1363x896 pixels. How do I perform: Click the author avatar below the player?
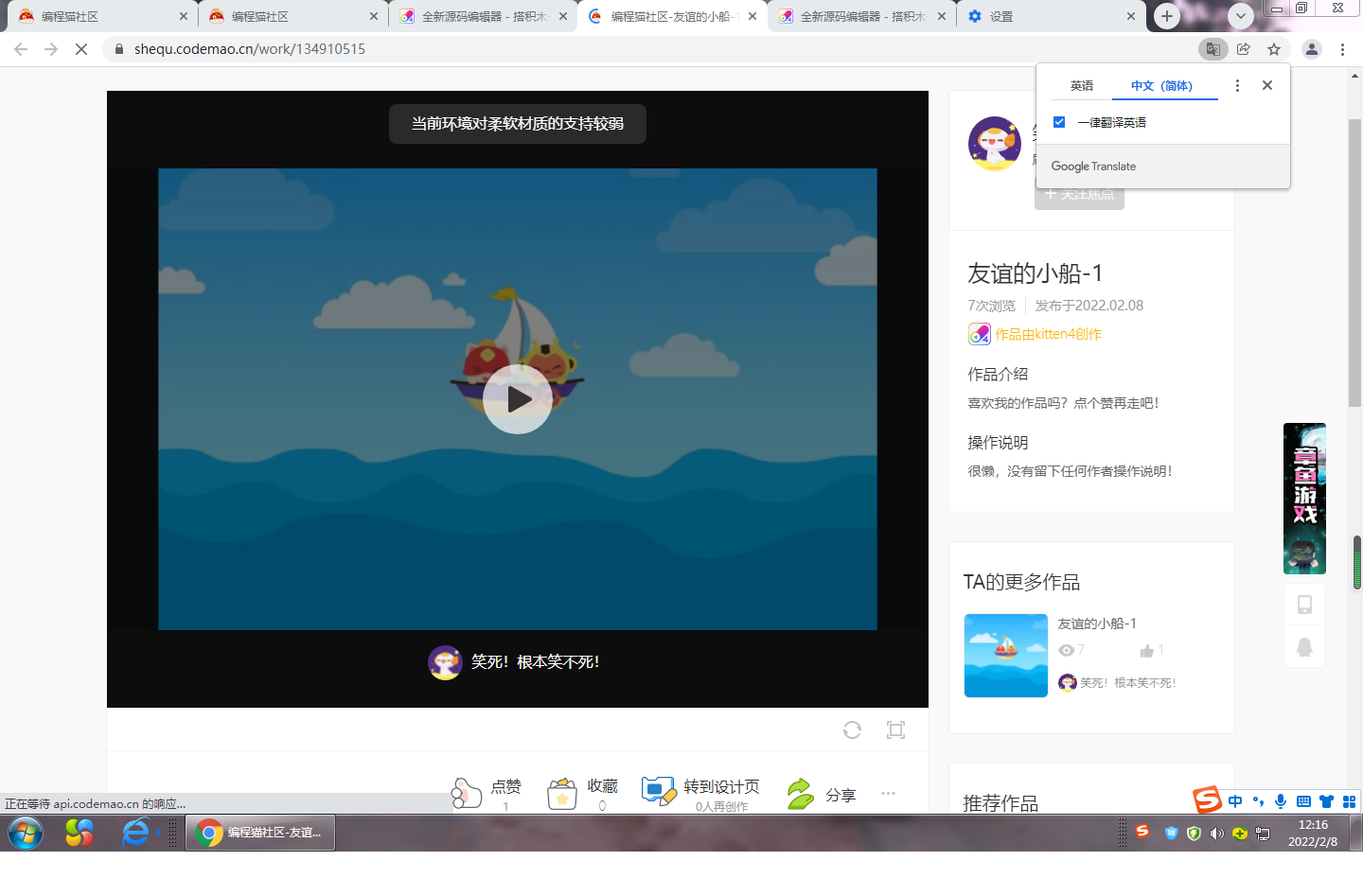(x=445, y=662)
